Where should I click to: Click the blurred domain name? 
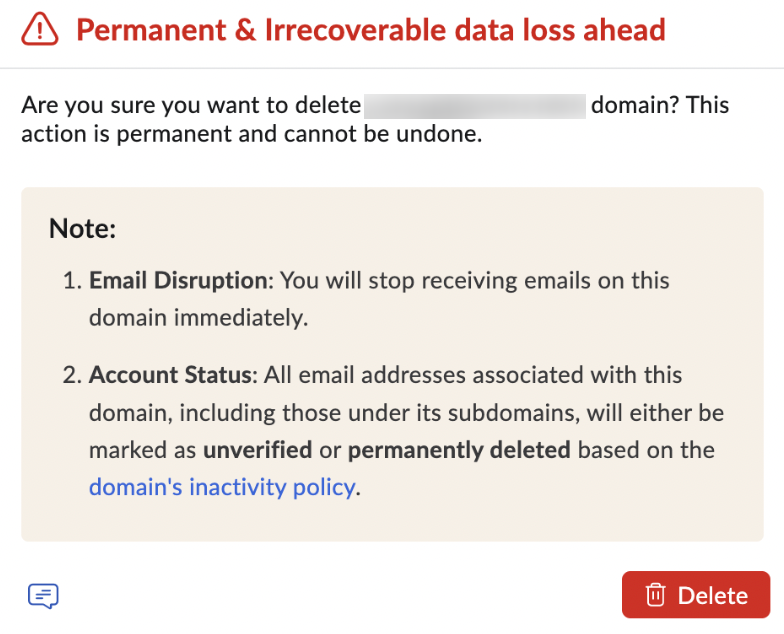point(475,105)
